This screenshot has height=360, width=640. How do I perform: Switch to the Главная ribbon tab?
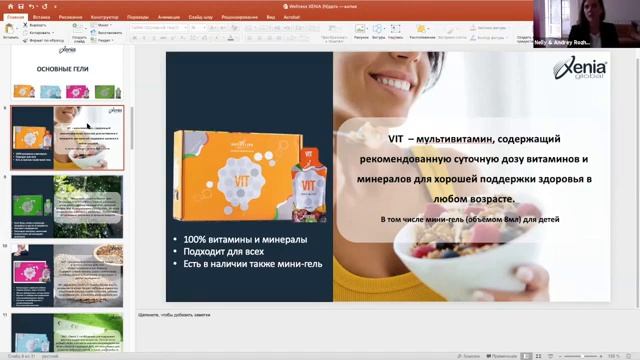click(16, 17)
